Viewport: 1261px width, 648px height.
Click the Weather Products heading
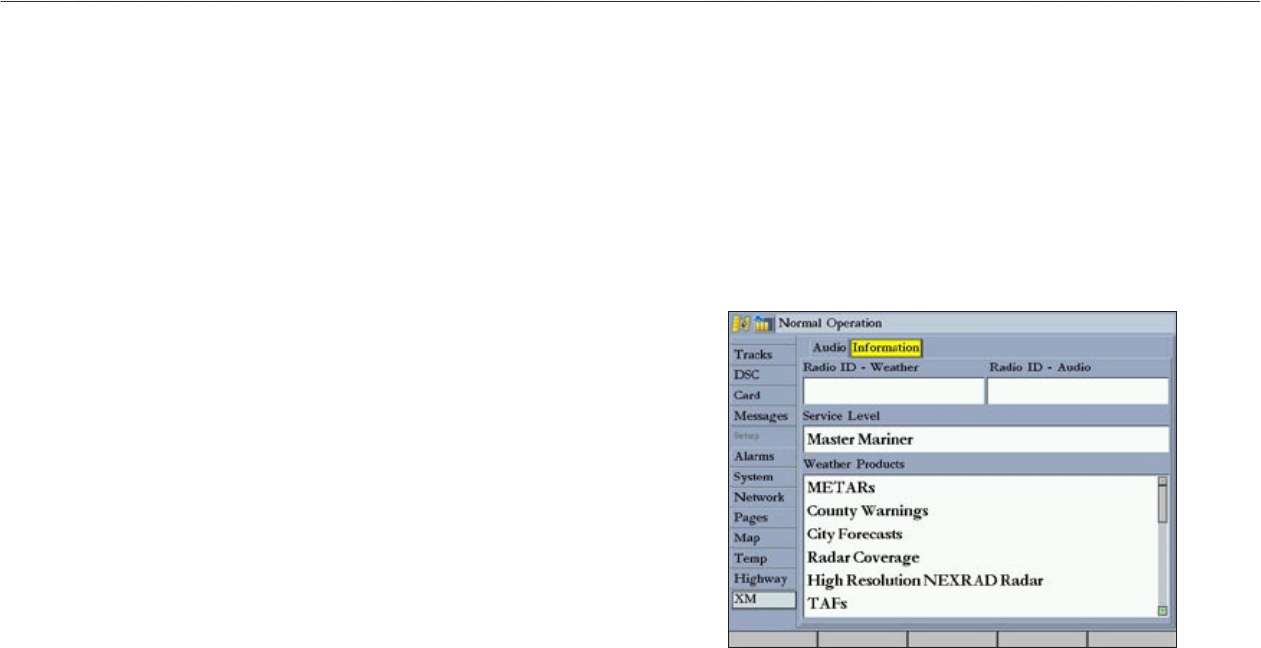click(854, 465)
